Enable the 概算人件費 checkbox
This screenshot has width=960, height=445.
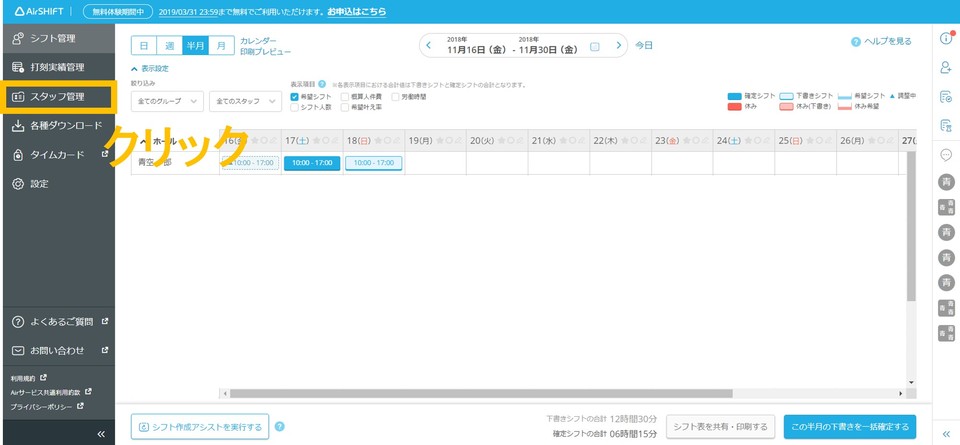(345, 97)
